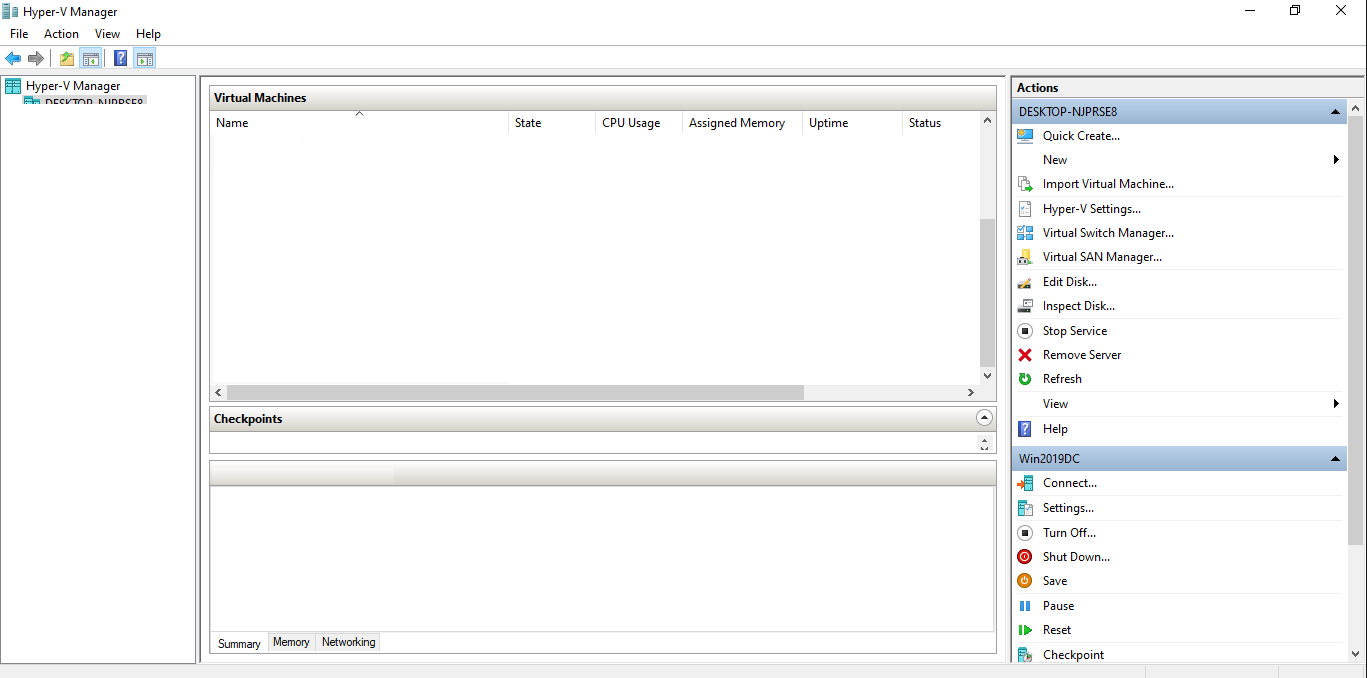Click the orange Save icon
The height and width of the screenshot is (678, 1367).
1025,581
